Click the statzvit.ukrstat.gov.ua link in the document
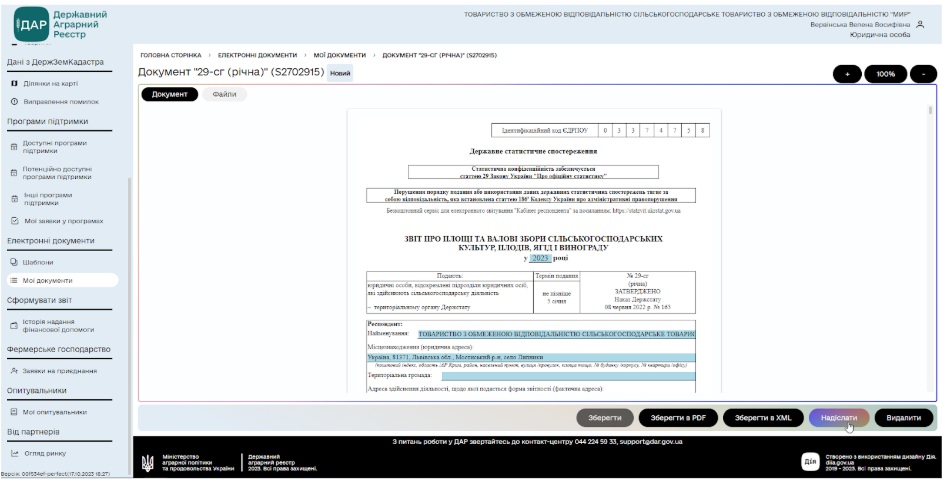 [646, 211]
